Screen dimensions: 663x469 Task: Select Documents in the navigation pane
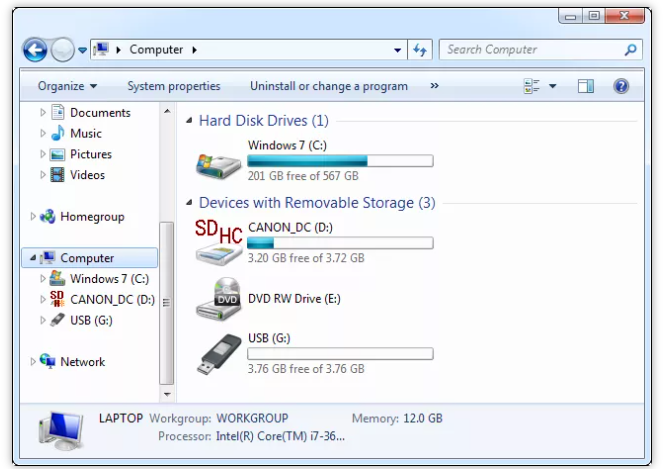click(x=100, y=112)
